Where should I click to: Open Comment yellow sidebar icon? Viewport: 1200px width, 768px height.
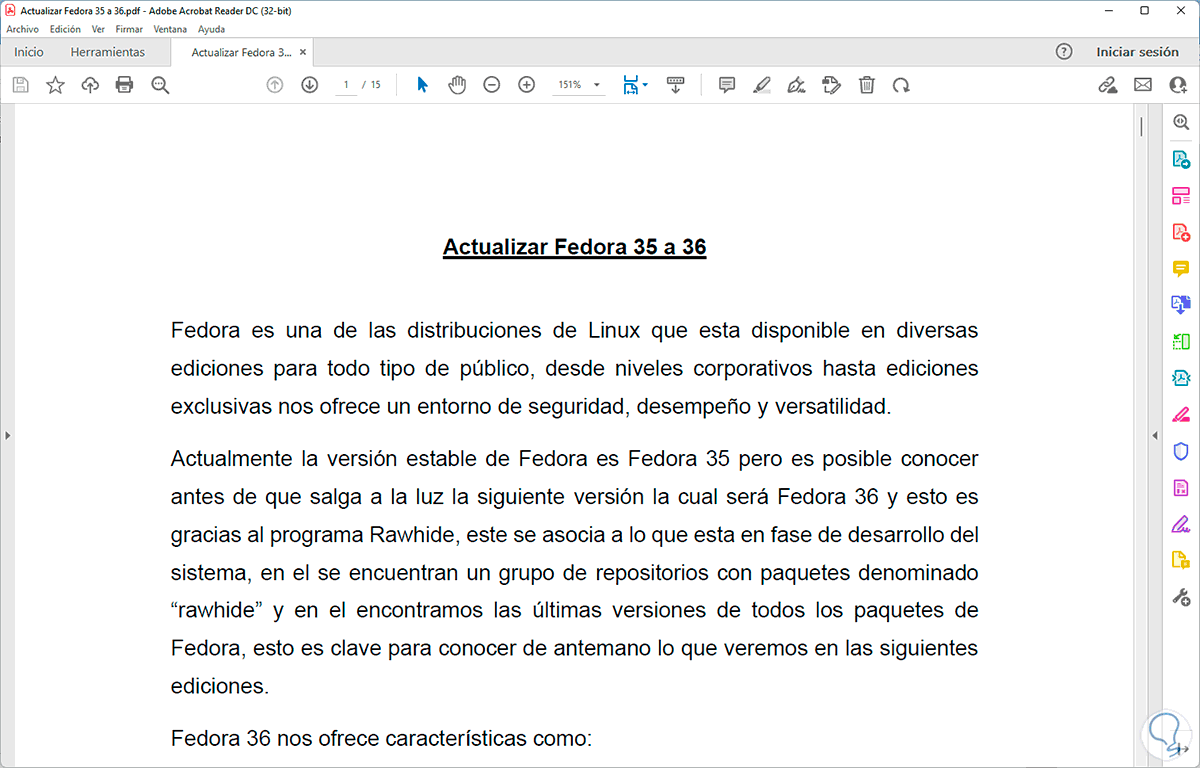point(1181,268)
